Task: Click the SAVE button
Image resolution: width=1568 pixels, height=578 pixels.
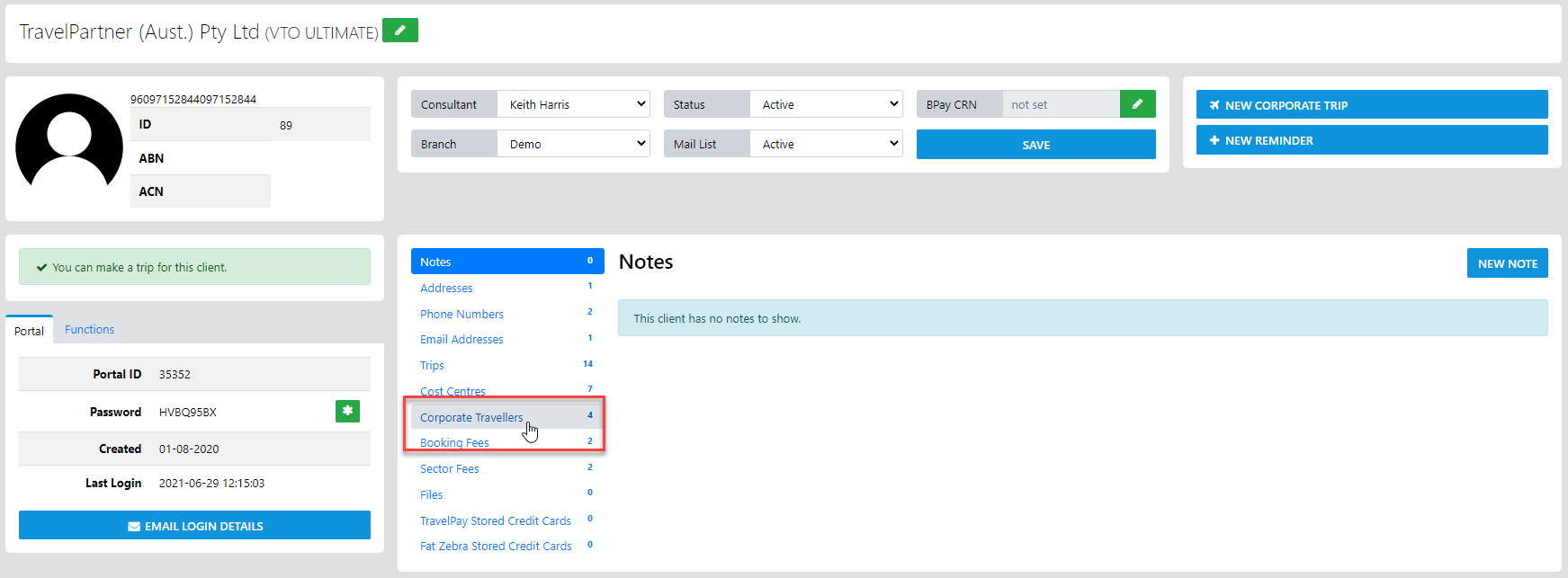Action: point(1035,145)
